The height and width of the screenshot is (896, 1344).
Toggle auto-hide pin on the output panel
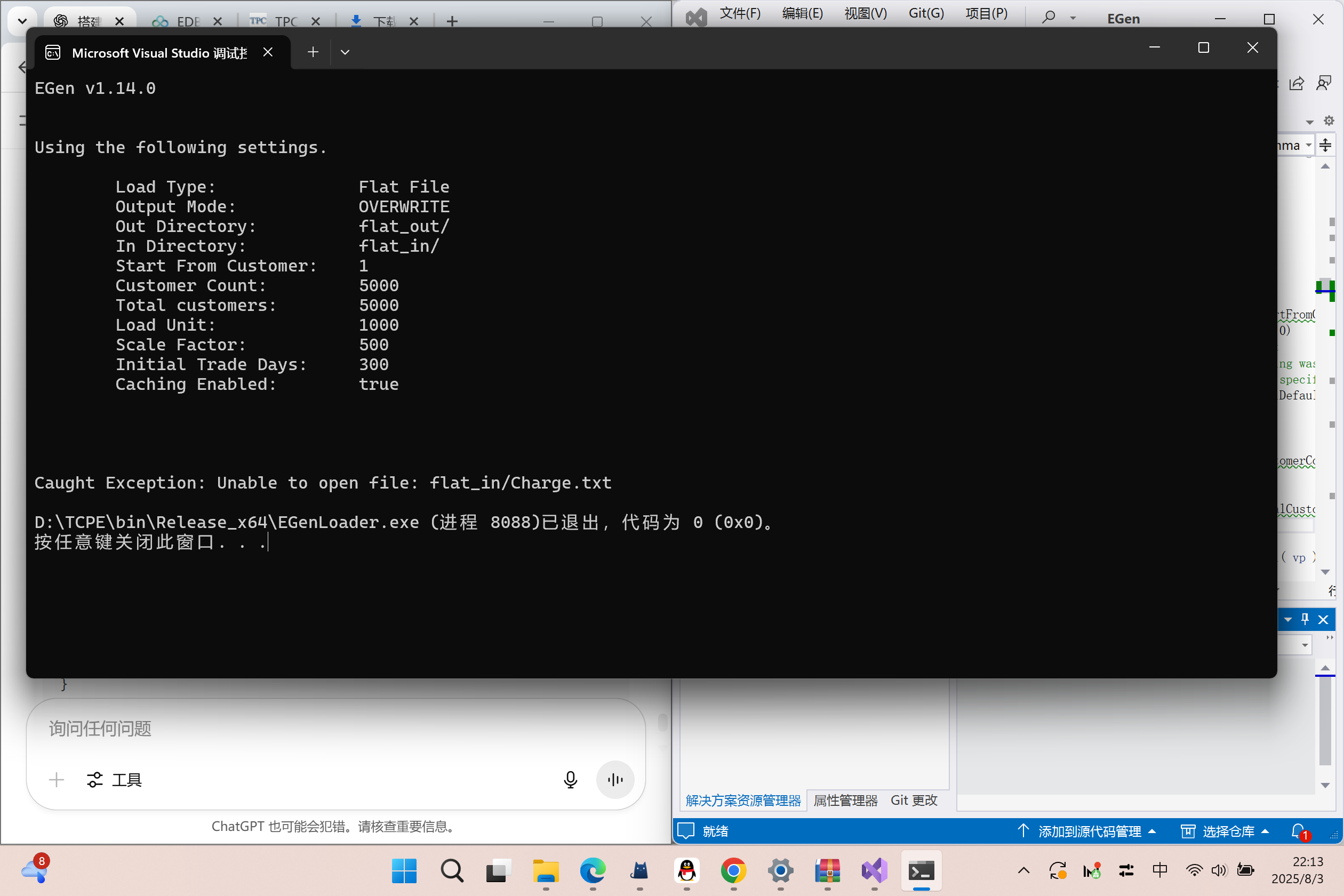(1305, 619)
